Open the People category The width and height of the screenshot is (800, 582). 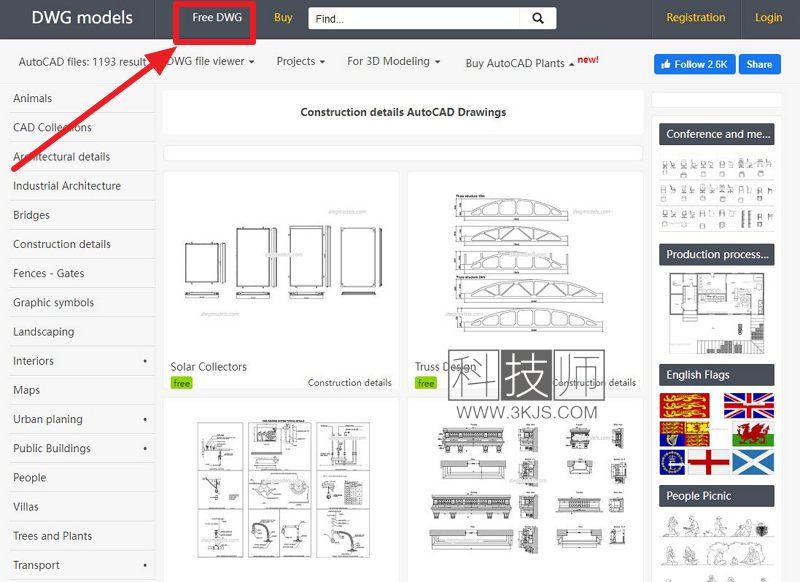[x=30, y=477]
